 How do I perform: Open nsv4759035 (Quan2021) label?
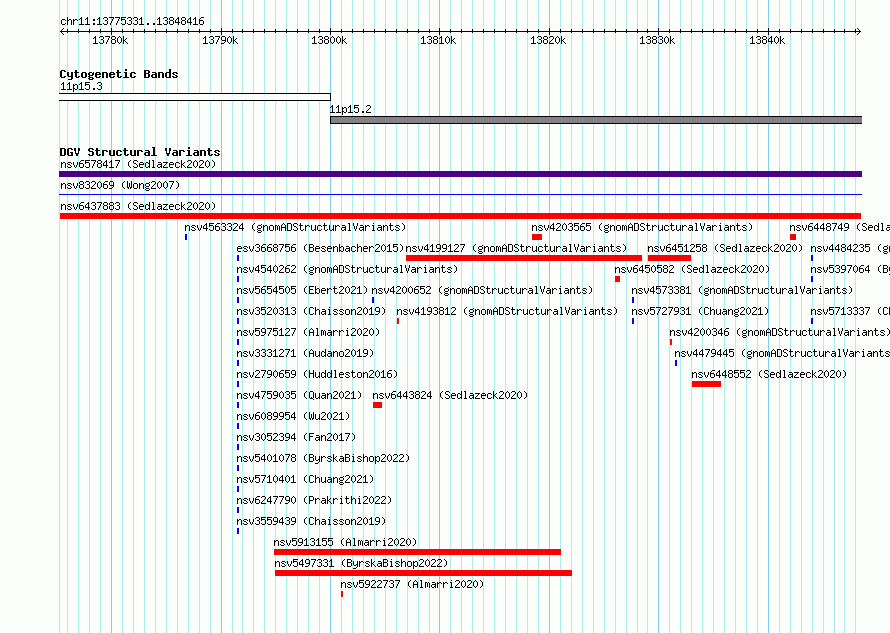click(x=299, y=395)
